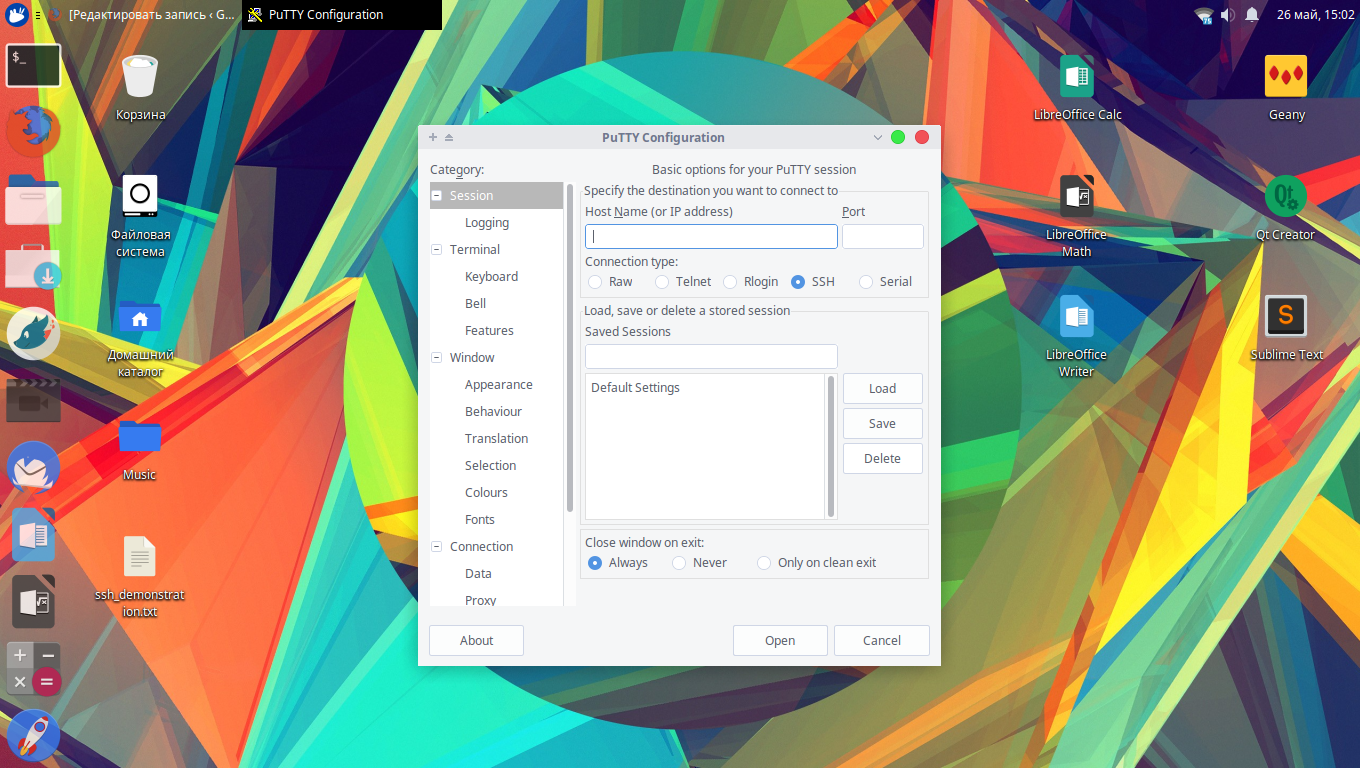Focus the Port input field

tap(882, 237)
